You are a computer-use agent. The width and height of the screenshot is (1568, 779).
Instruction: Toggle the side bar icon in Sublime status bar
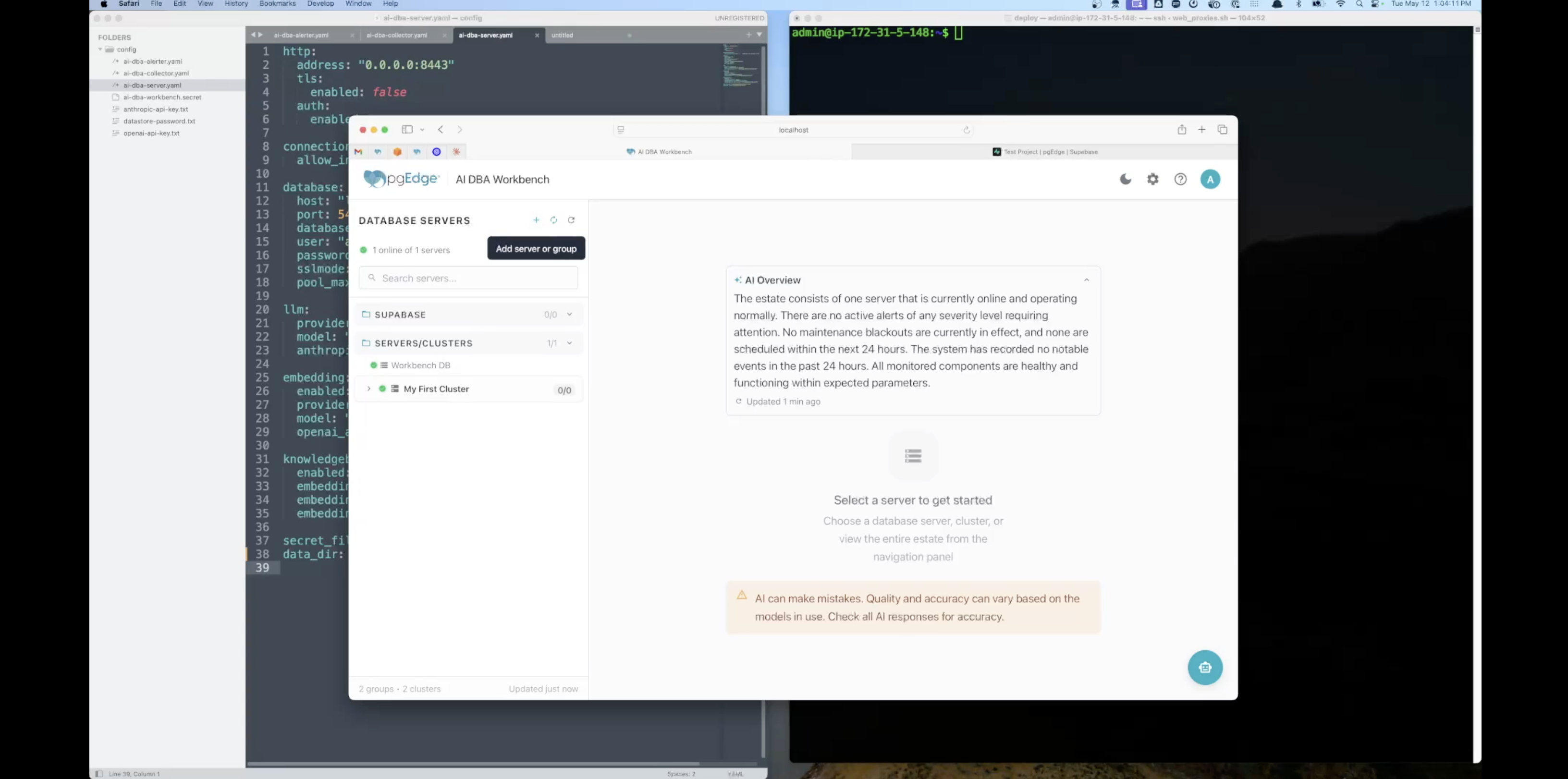98,774
